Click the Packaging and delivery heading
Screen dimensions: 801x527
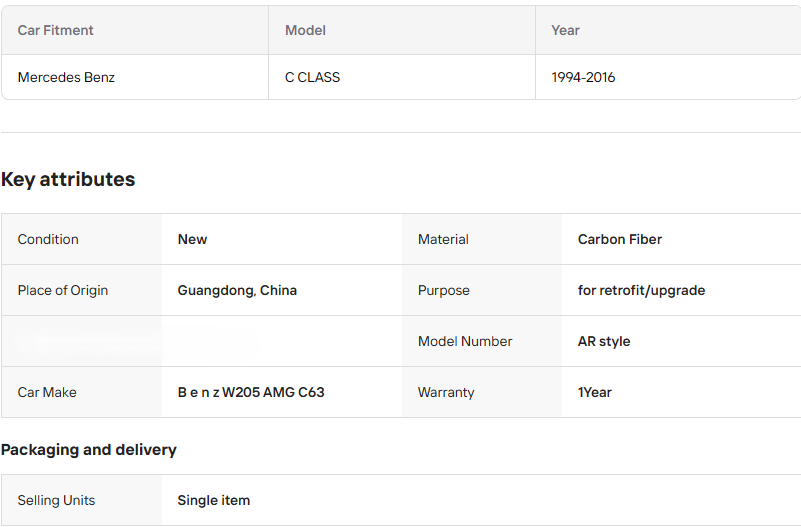(x=89, y=450)
